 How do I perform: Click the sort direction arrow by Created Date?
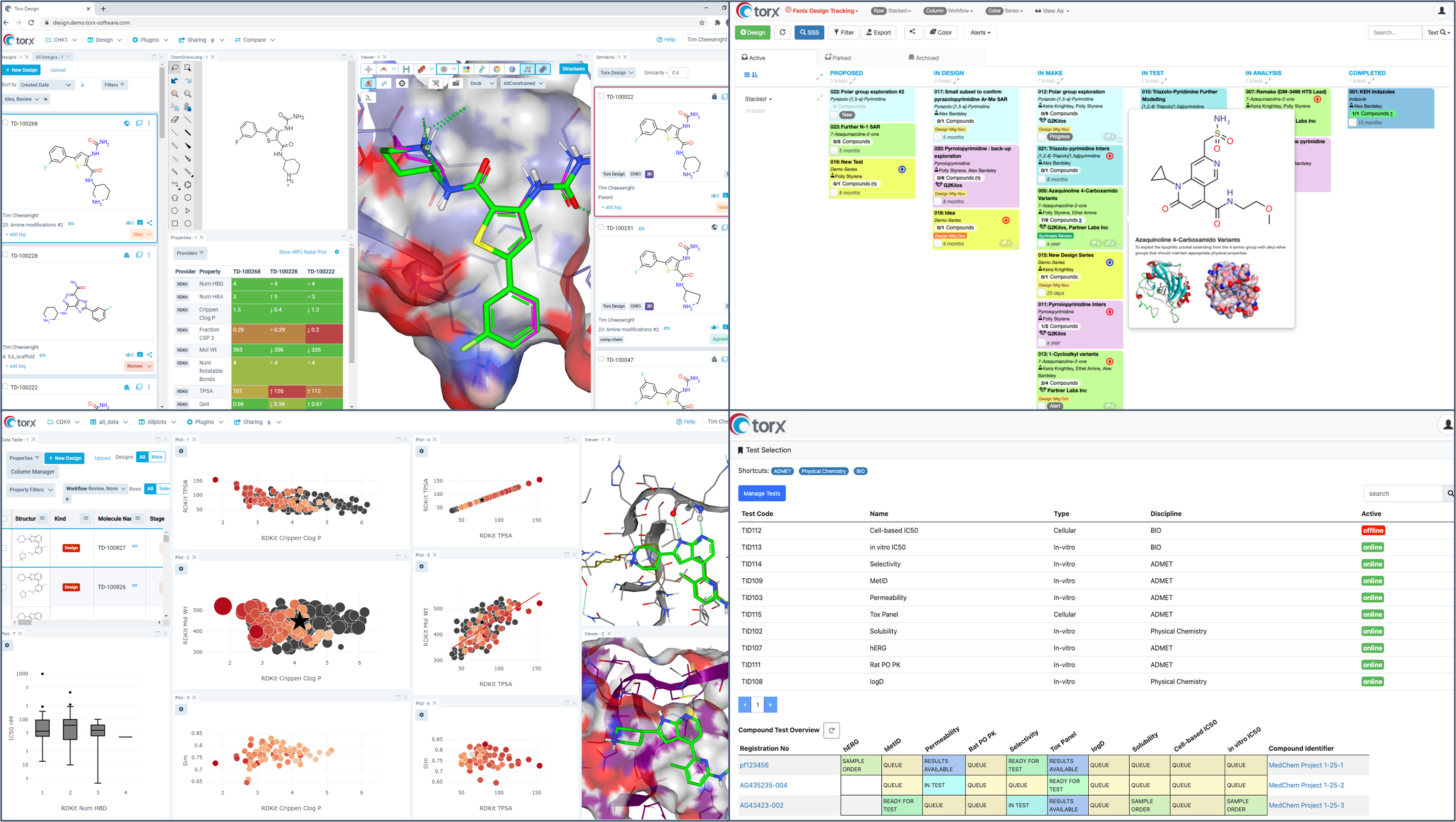point(83,85)
